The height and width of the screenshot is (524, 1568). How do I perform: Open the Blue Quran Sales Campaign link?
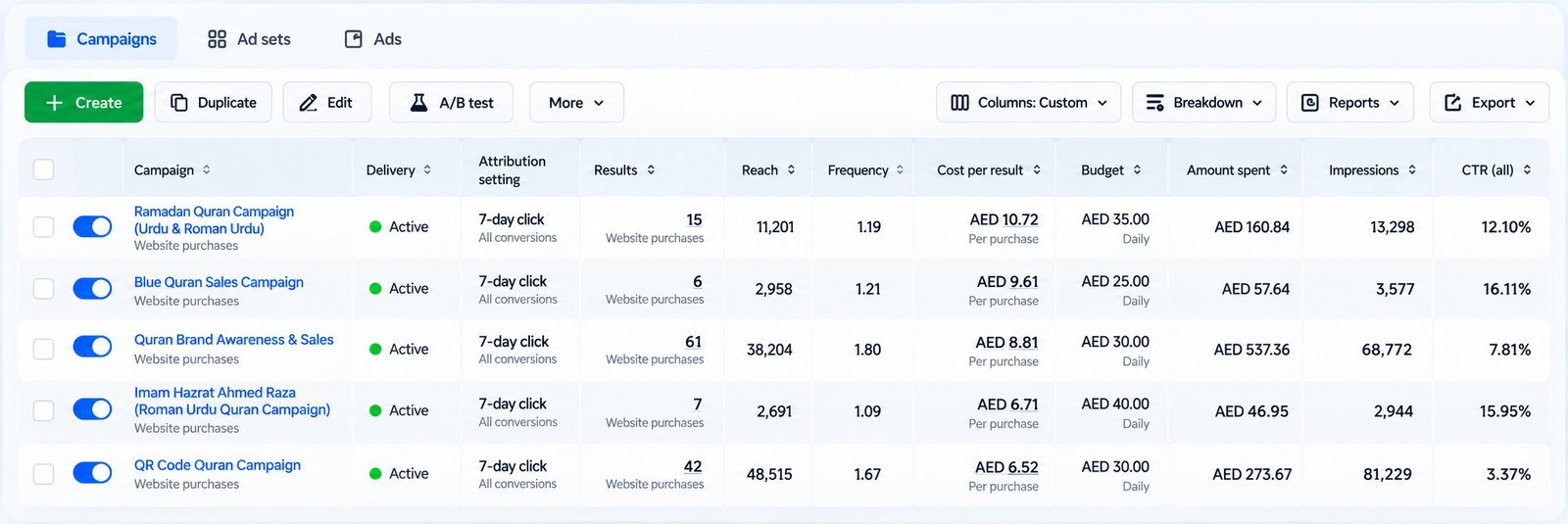click(x=219, y=282)
